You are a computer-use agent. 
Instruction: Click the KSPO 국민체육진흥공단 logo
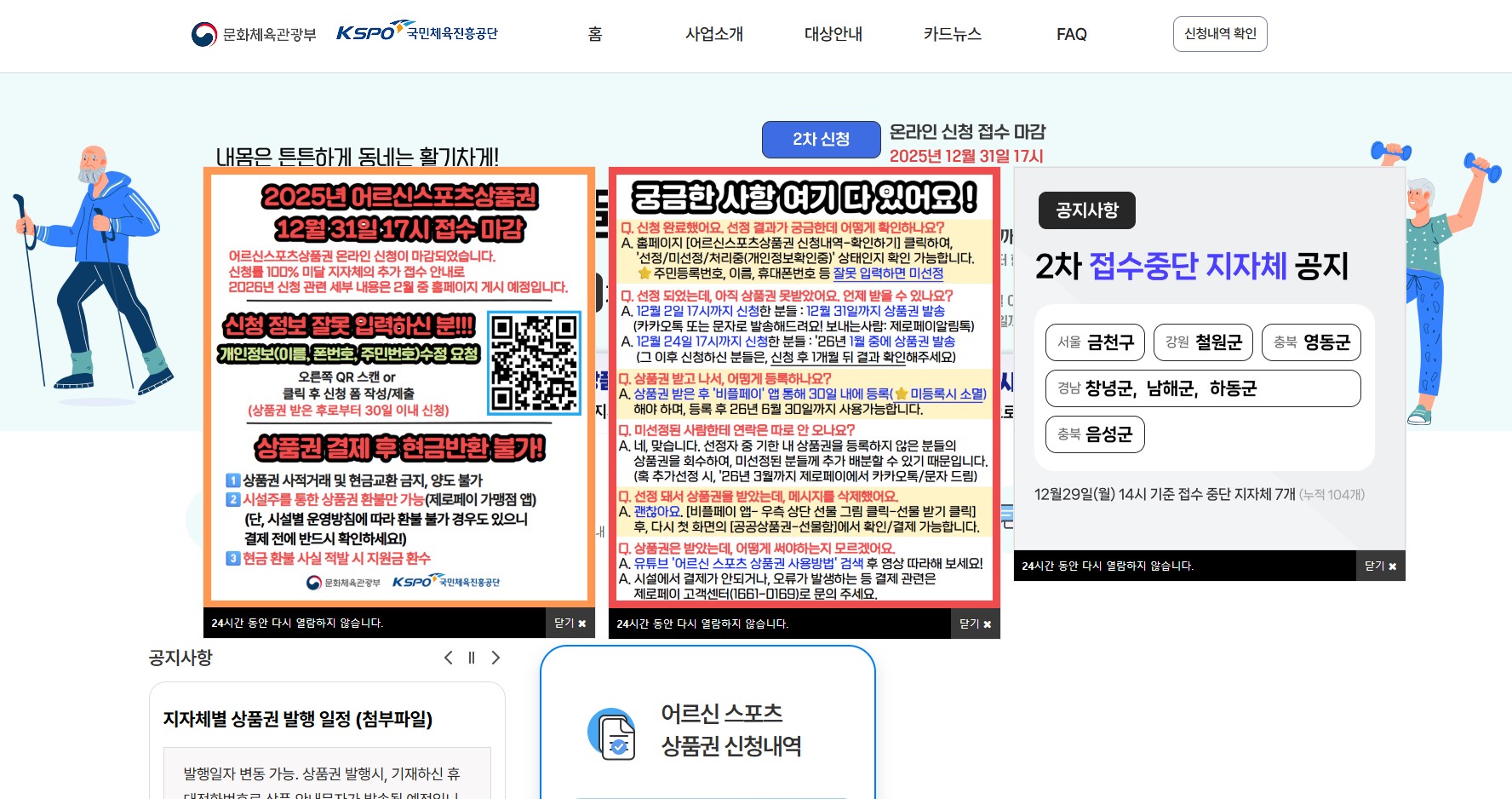pos(415,32)
